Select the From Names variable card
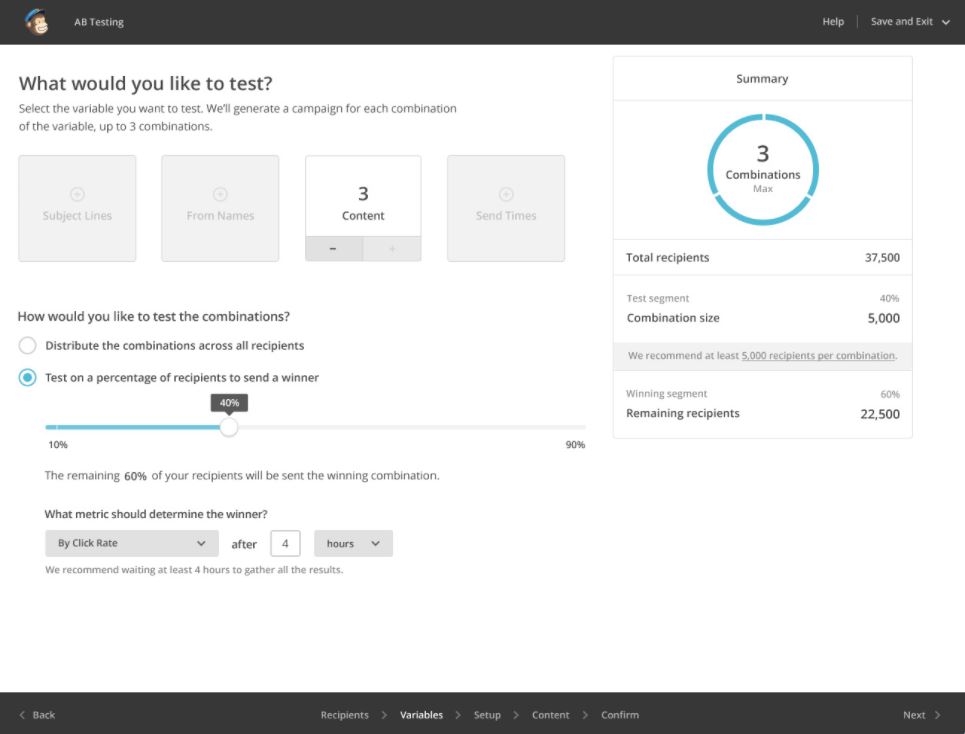 tap(220, 208)
